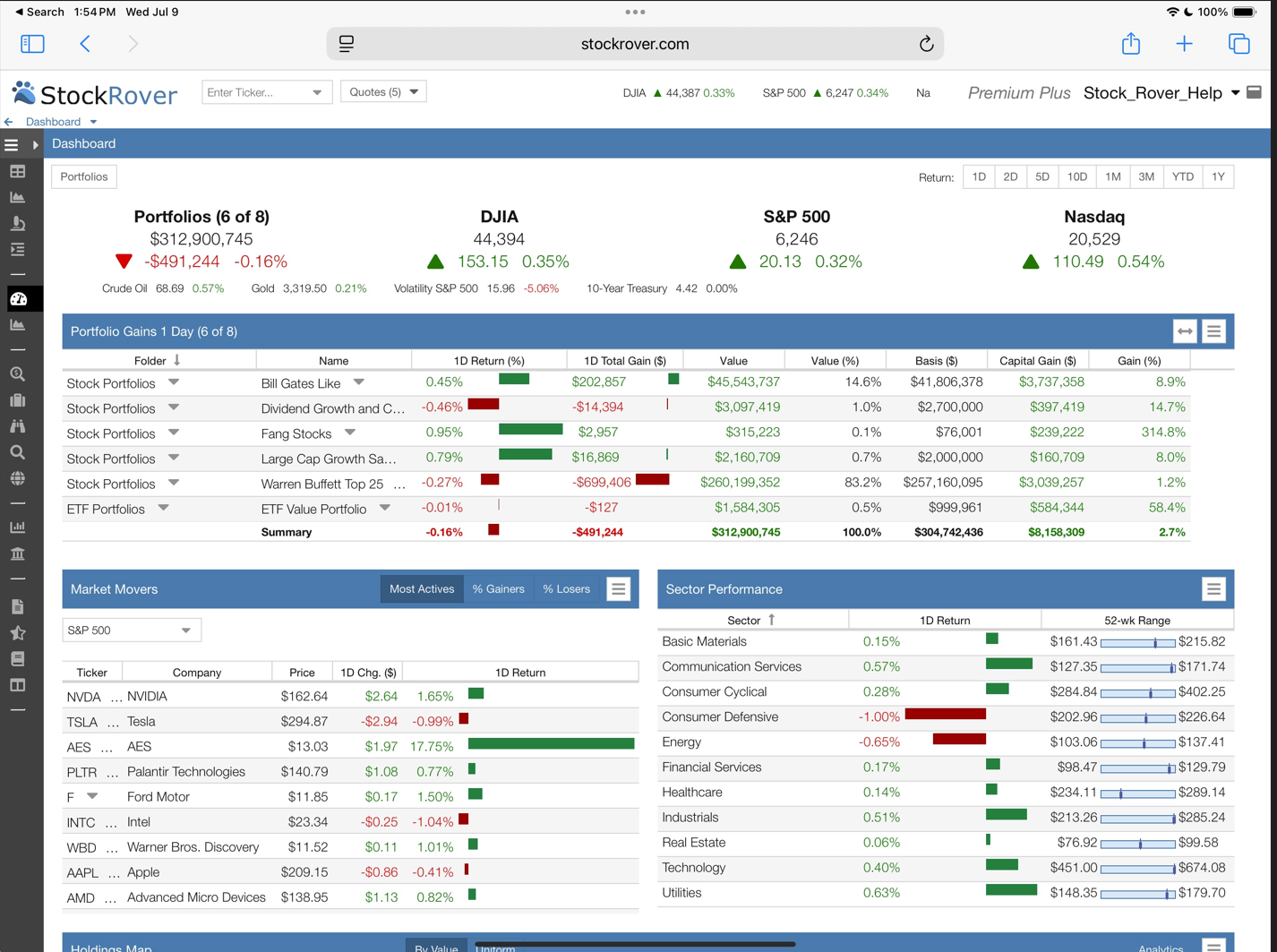Open ETF Portfolios folder dropdown arrow
The height and width of the screenshot is (952, 1277).
coord(163,508)
